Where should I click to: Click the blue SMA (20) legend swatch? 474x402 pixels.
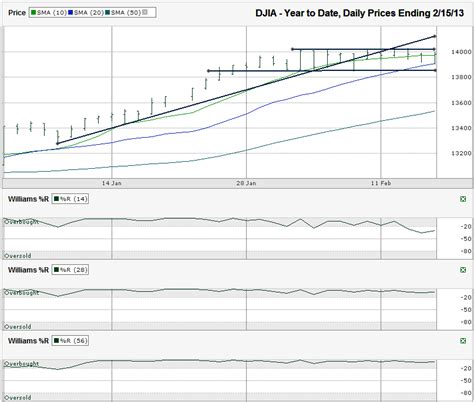tap(70, 13)
